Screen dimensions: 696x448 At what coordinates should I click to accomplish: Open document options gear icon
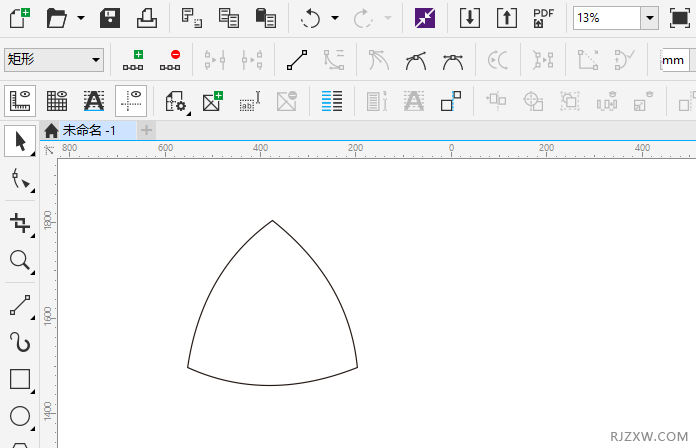(x=176, y=101)
